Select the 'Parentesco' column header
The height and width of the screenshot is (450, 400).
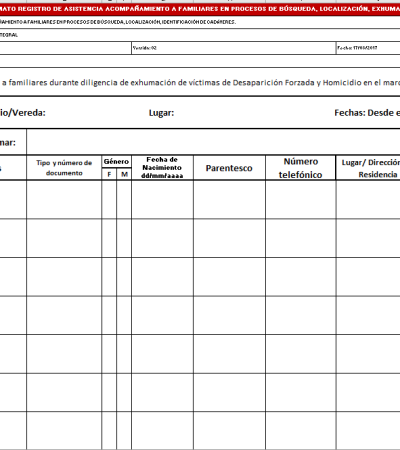tap(229, 168)
